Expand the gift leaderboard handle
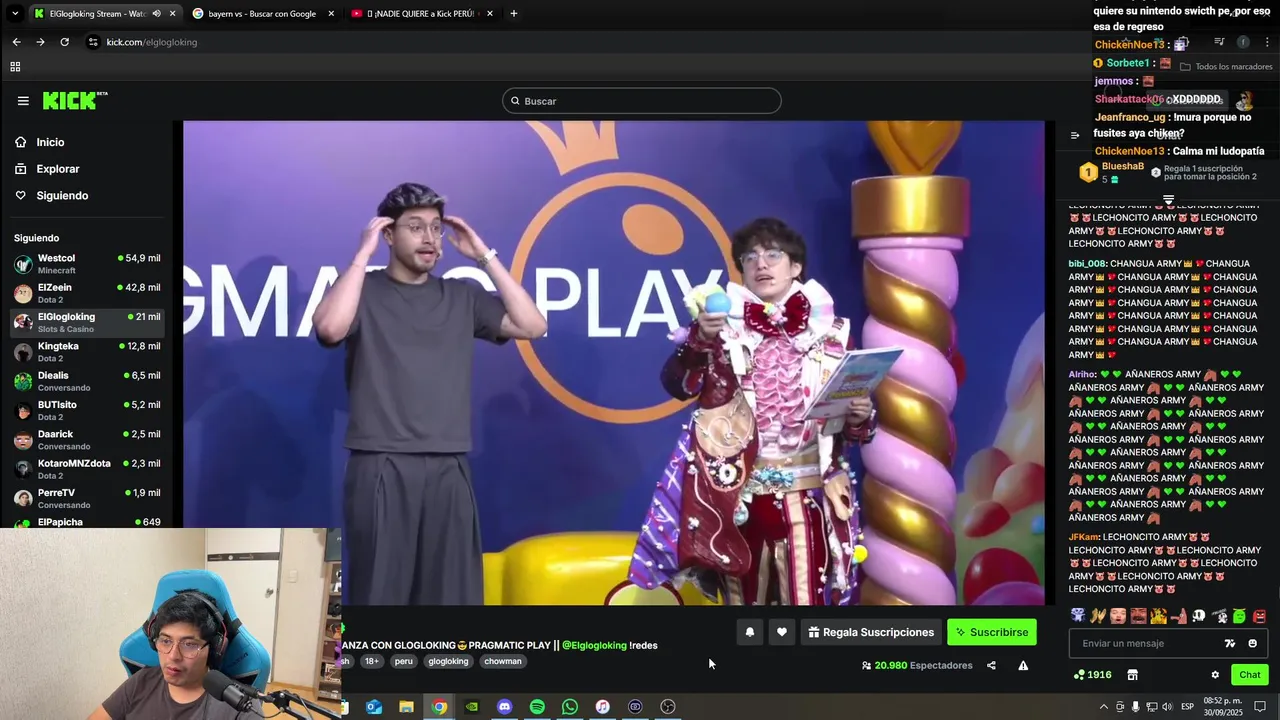The width and height of the screenshot is (1280, 720). (1168, 199)
